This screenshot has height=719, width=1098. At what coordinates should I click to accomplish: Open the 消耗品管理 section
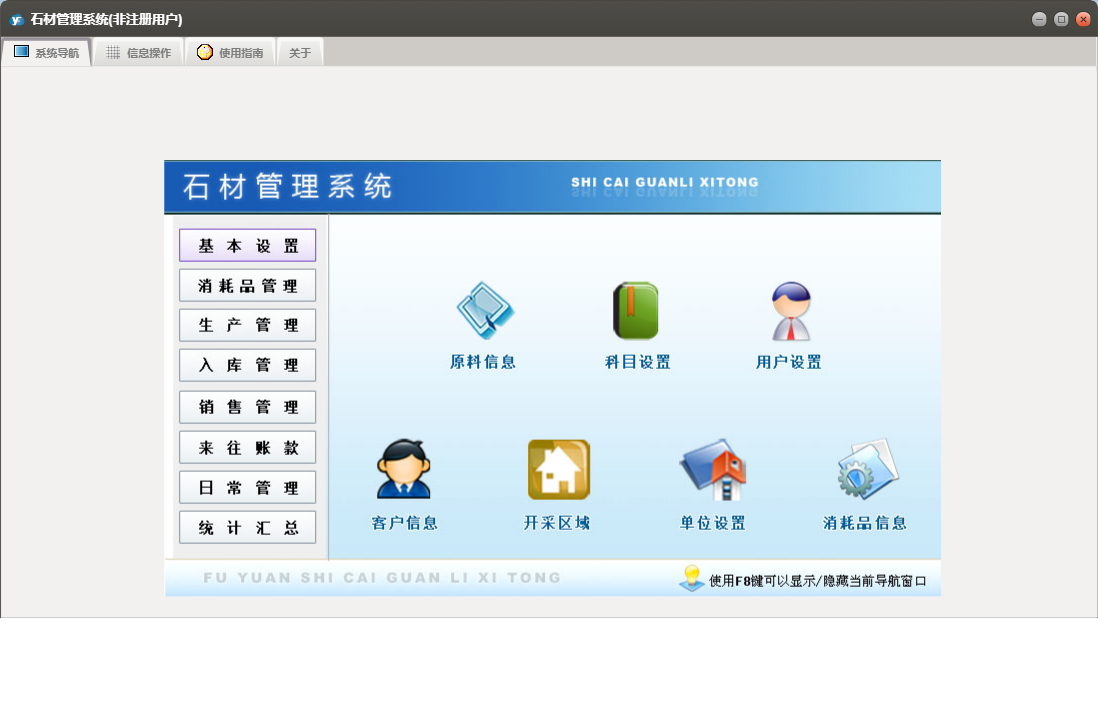point(247,286)
